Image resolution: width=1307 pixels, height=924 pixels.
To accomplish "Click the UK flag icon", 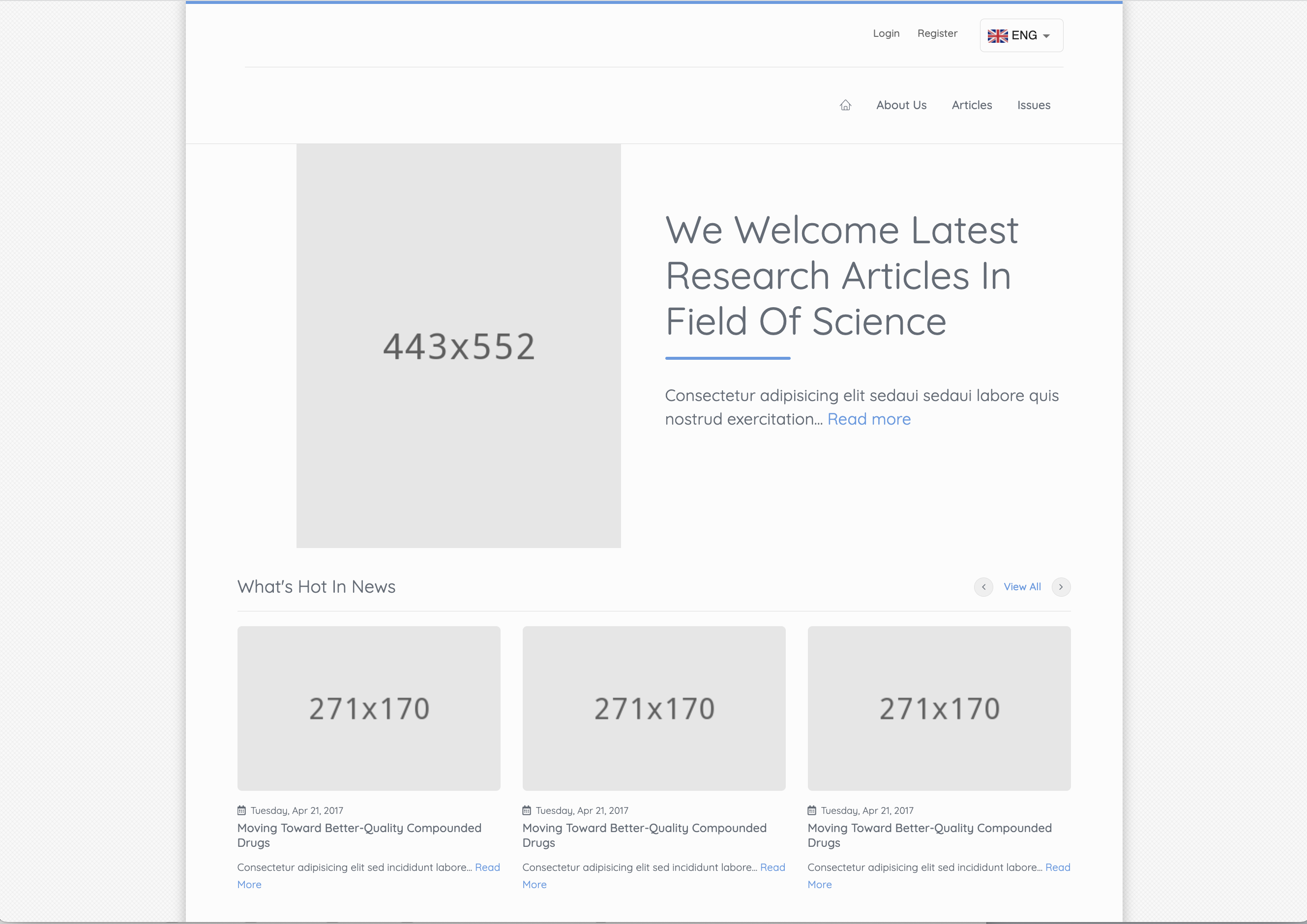I will click(x=997, y=36).
